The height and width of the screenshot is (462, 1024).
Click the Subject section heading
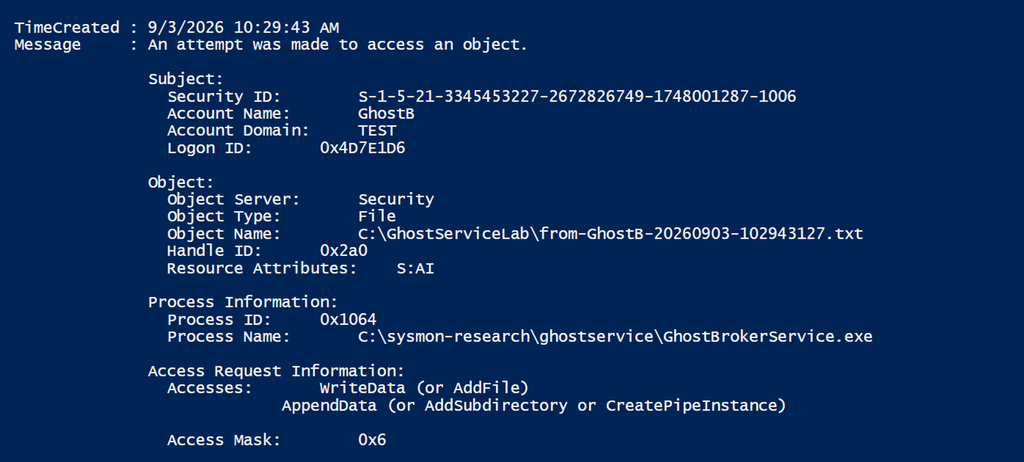pyautogui.click(x=185, y=80)
